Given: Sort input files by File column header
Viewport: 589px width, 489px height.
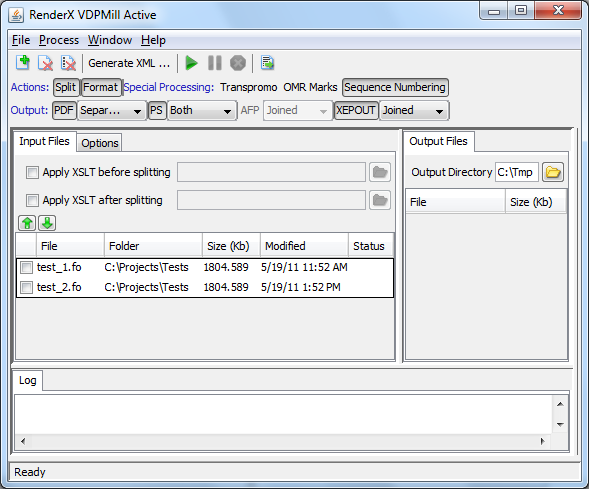Looking at the screenshot, I should (70, 246).
